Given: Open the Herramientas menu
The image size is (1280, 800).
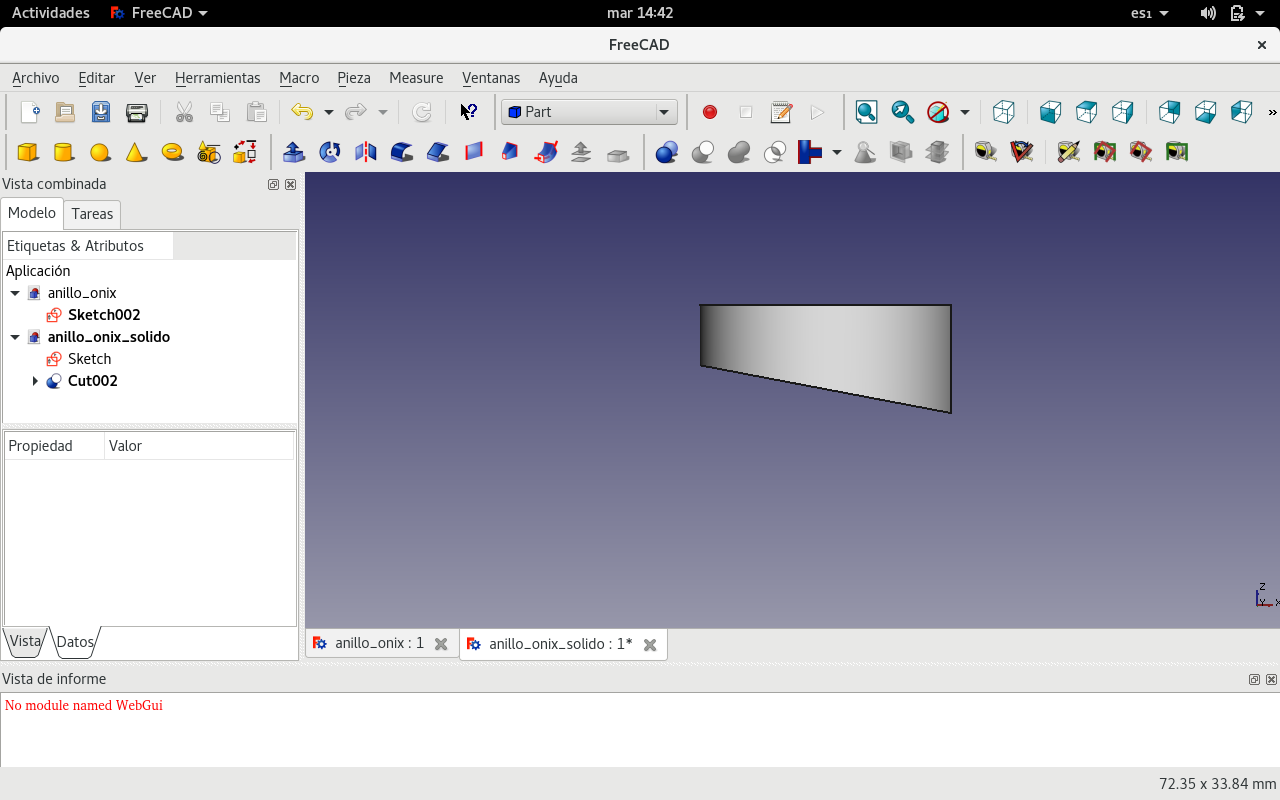Looking at the screenshot, I should click(x=217, y=78).
